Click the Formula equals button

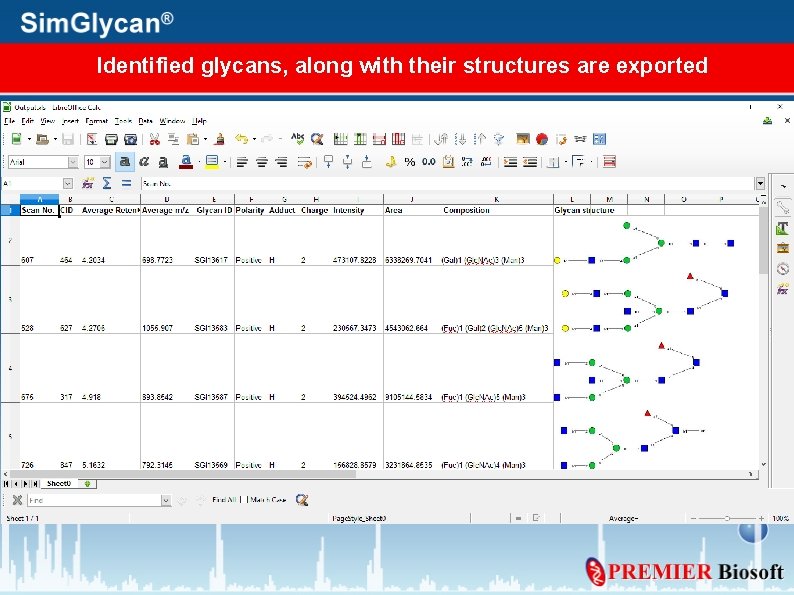point(126,183)
